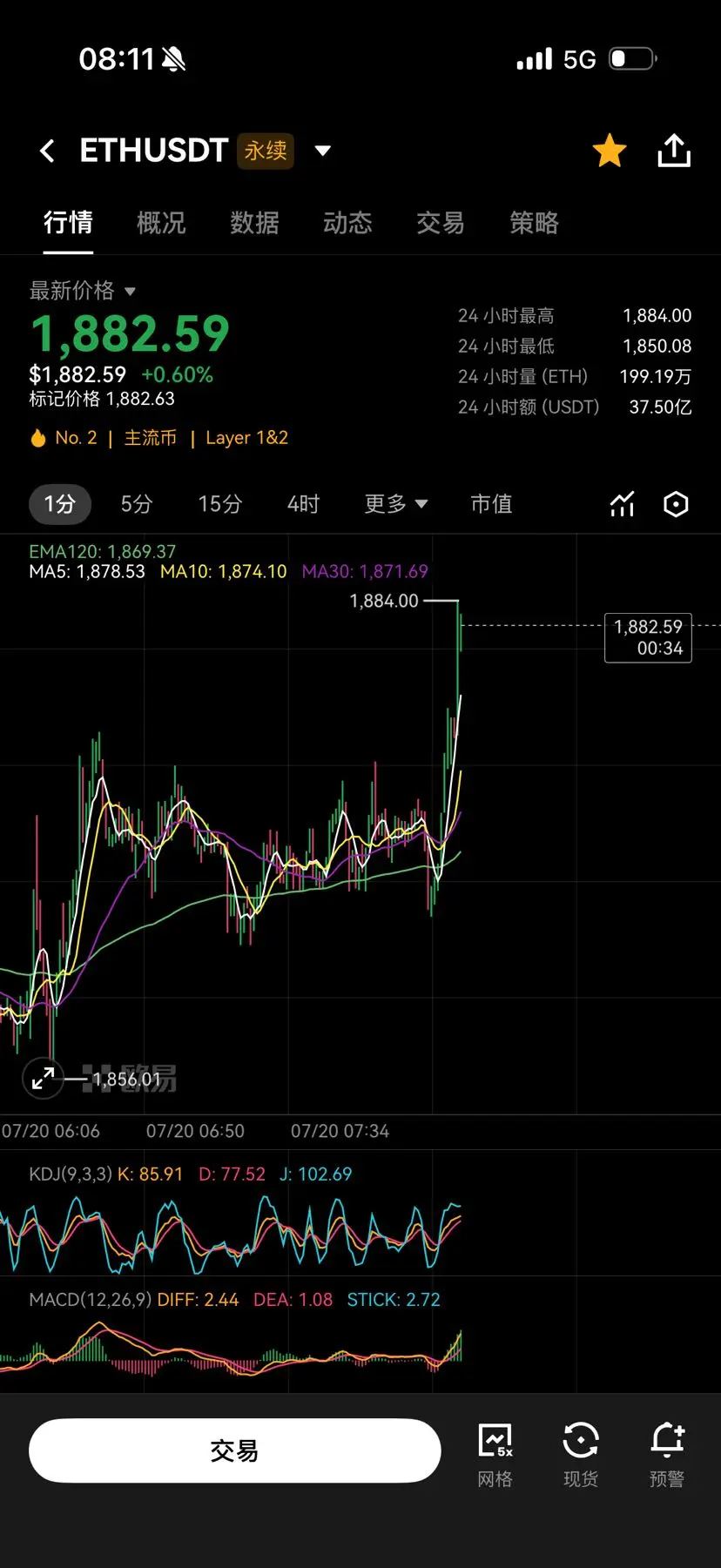Tap the back arrow beside ETHUSDT
Image resolution: width=721 pixels, height=1568 pixels.
(48, 151)
